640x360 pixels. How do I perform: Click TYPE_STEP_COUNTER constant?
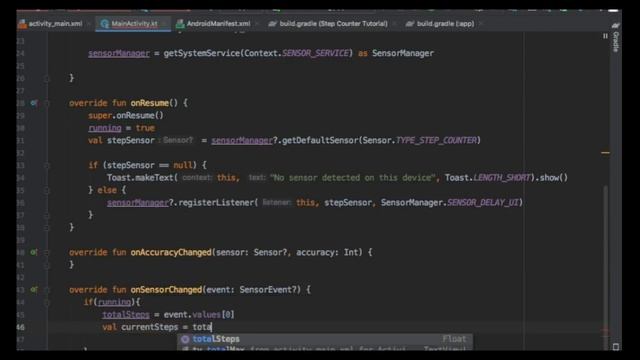click(x=436, y=140)
